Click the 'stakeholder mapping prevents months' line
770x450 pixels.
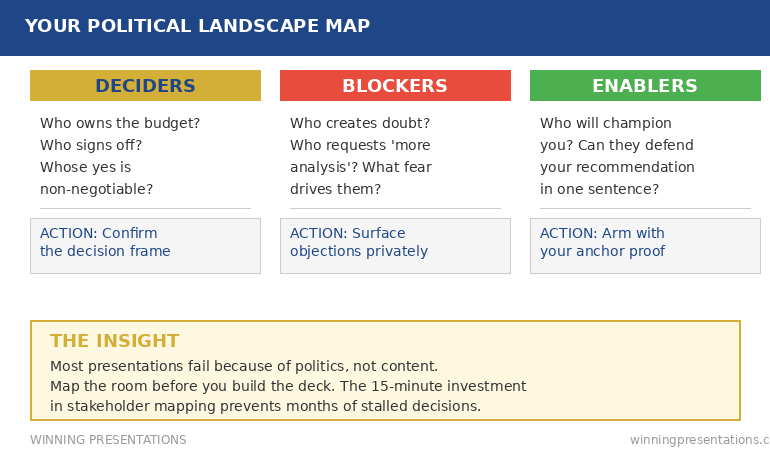click(x=265, y=406)
